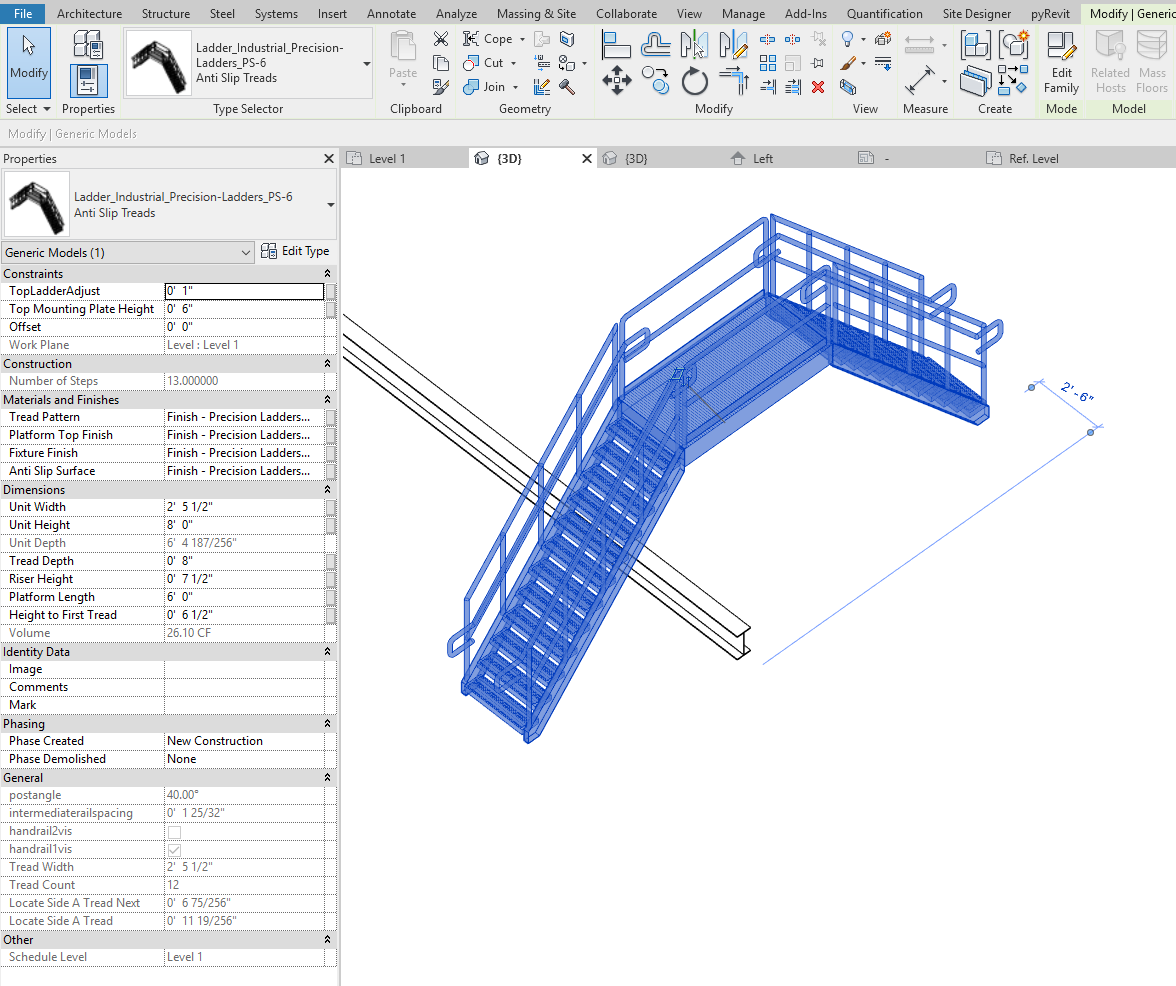Viewport: 1176px width, 986px height.
Task: Open the Annotate ribbon tab
Action: (x=391, y=14)
